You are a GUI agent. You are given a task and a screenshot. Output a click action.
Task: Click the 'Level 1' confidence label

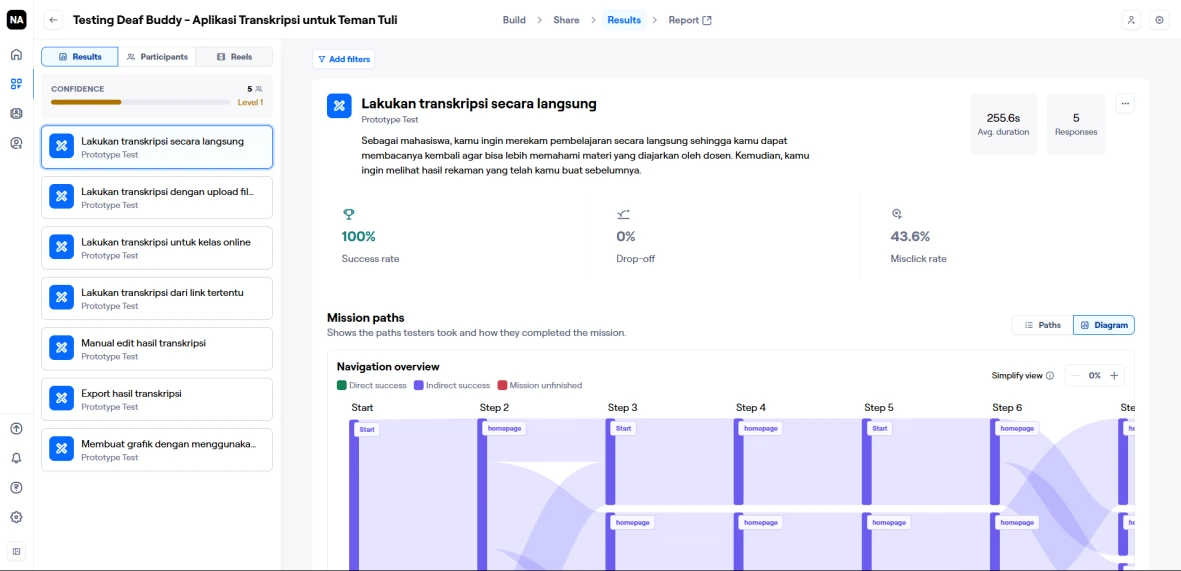[250, 102]
